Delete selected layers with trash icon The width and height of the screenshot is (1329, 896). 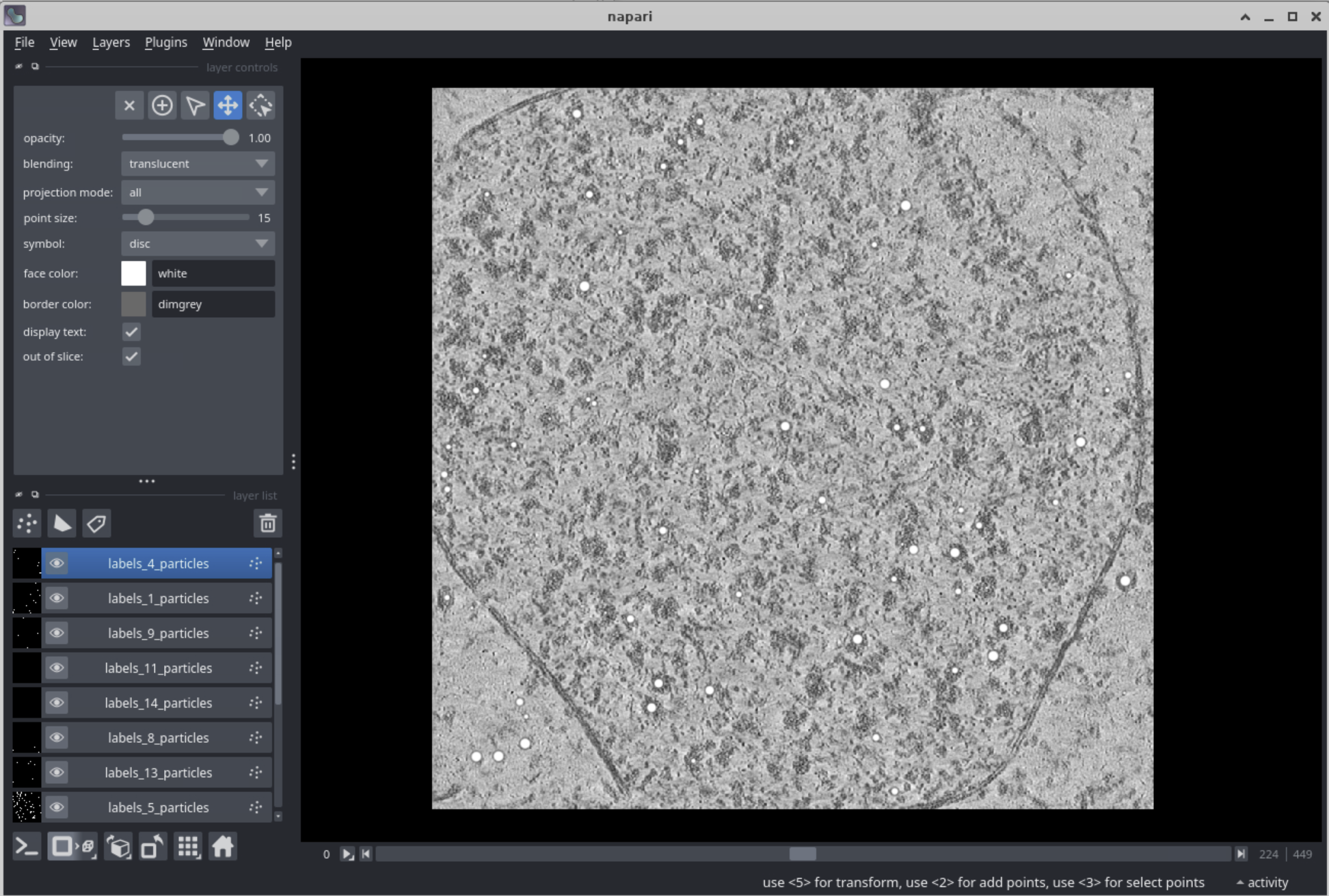(x=267, y=524)
